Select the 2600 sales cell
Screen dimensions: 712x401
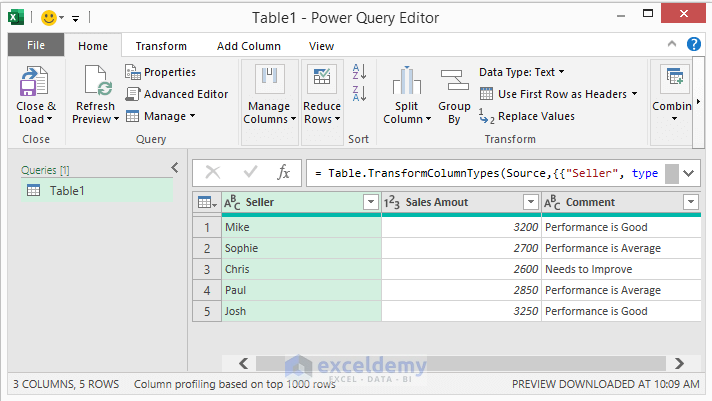tap(461, 269)
